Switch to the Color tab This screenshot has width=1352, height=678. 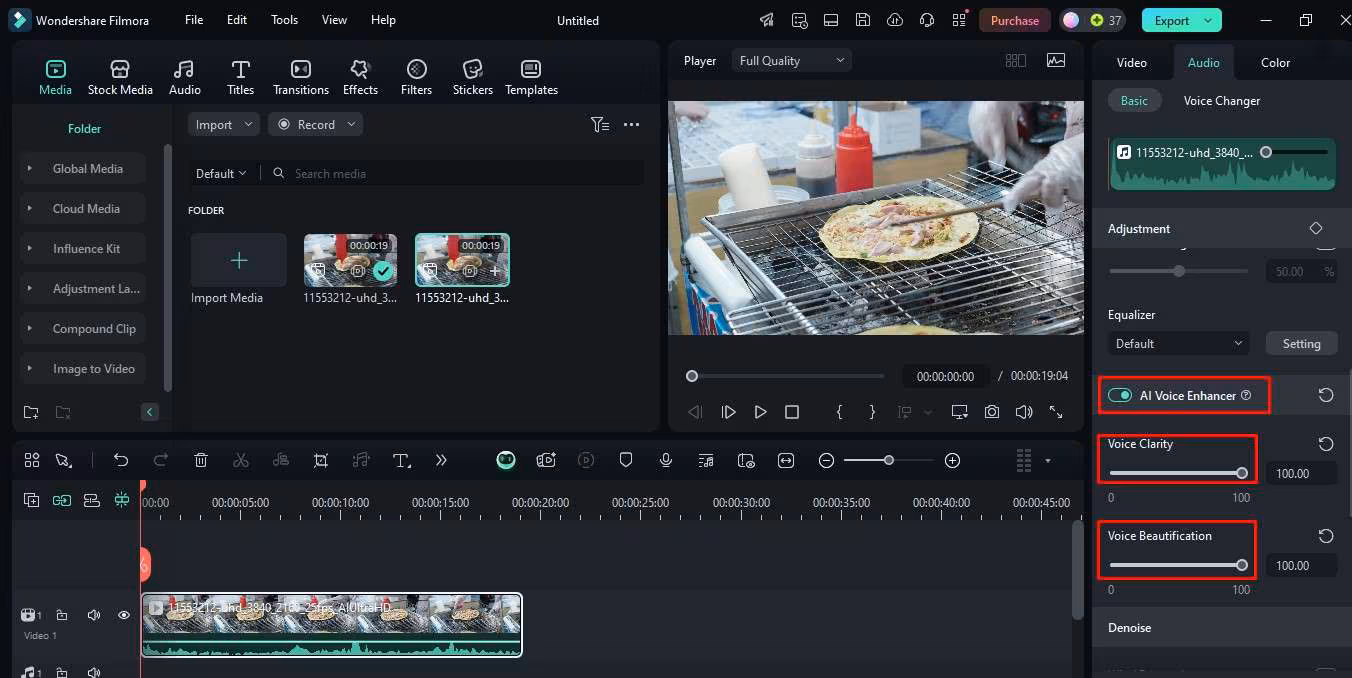tap(1275, 62)
